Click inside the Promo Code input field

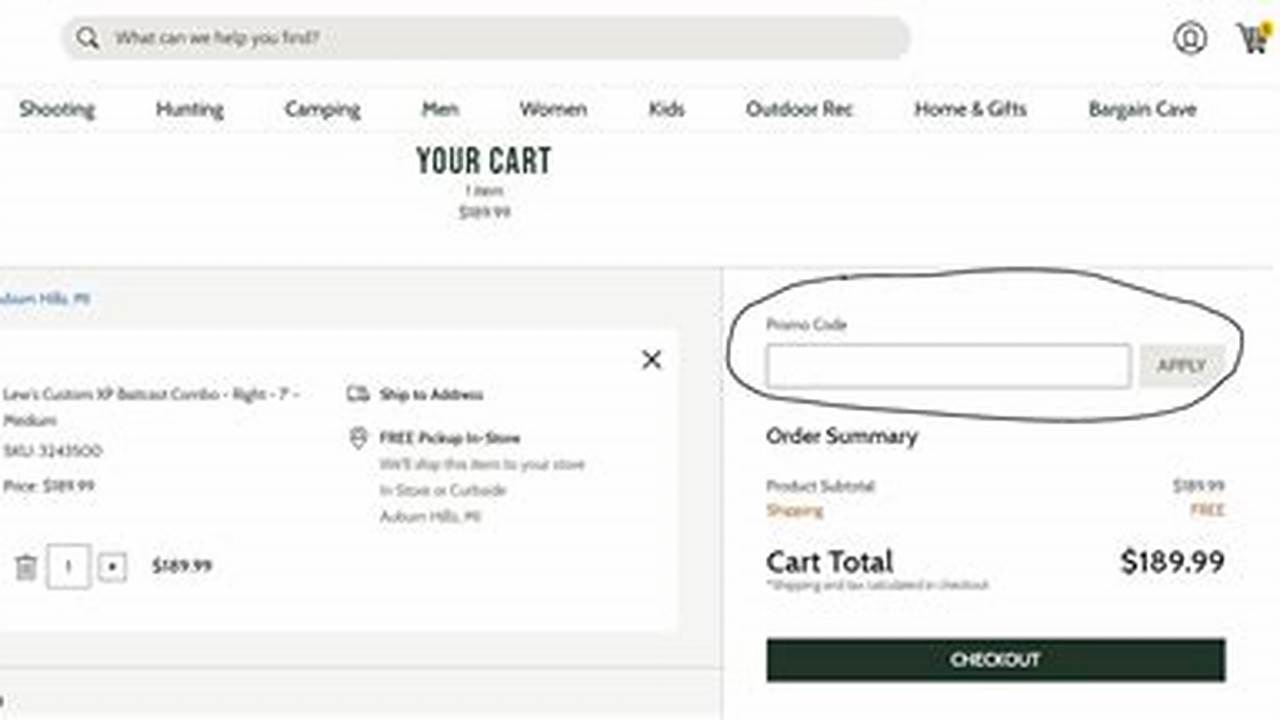coord(946,366)
